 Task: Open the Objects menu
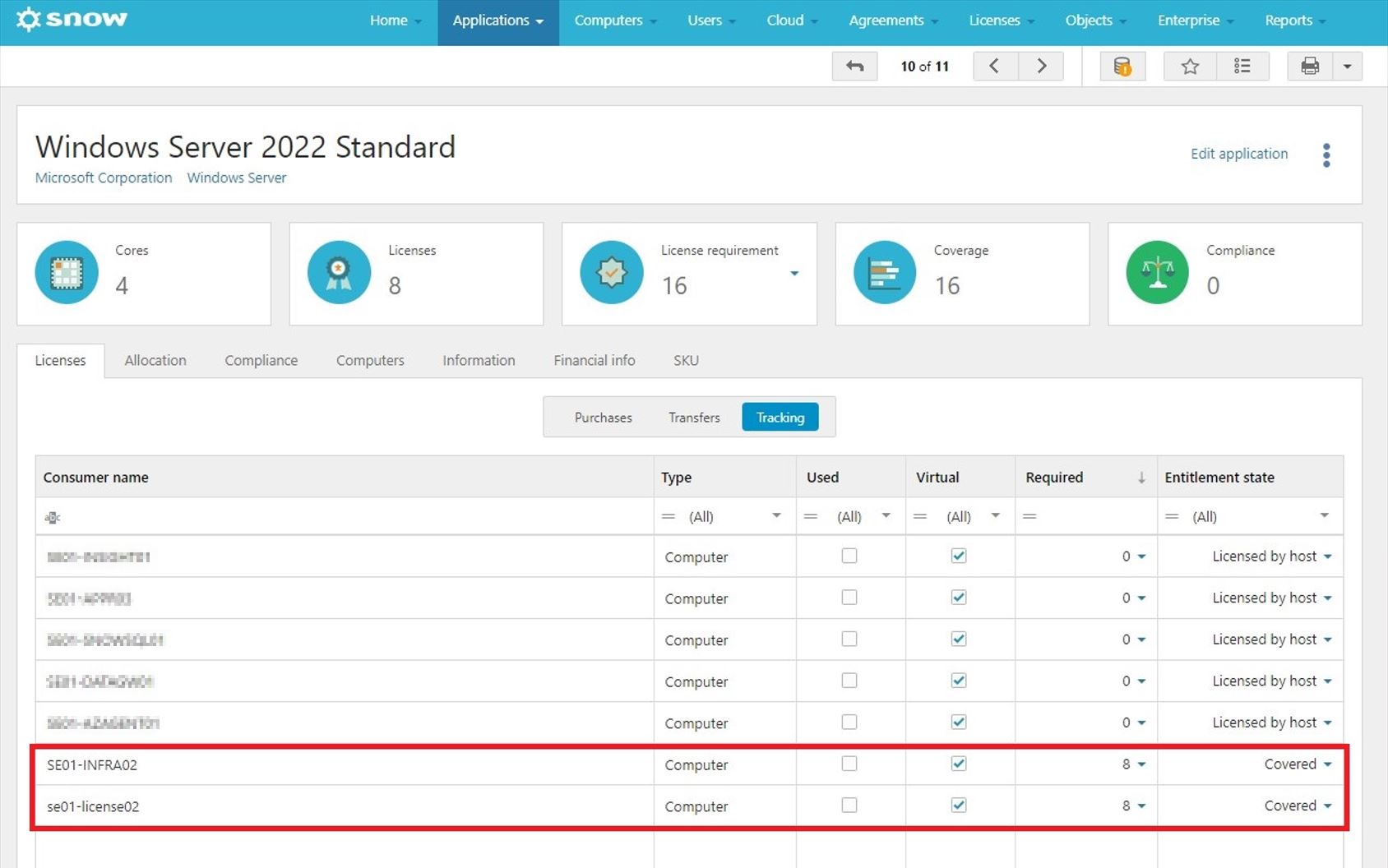click(1096, 21)
